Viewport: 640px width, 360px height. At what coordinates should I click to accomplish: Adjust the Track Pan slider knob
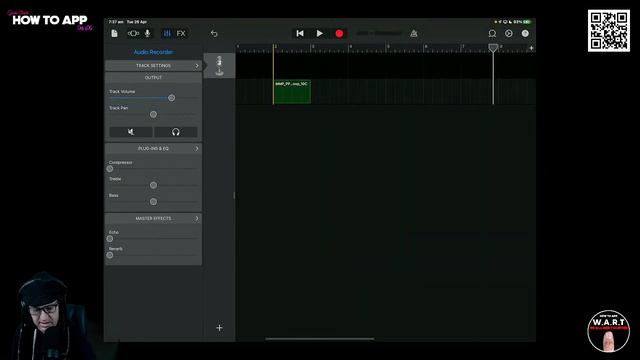click(x=153, y=115)
